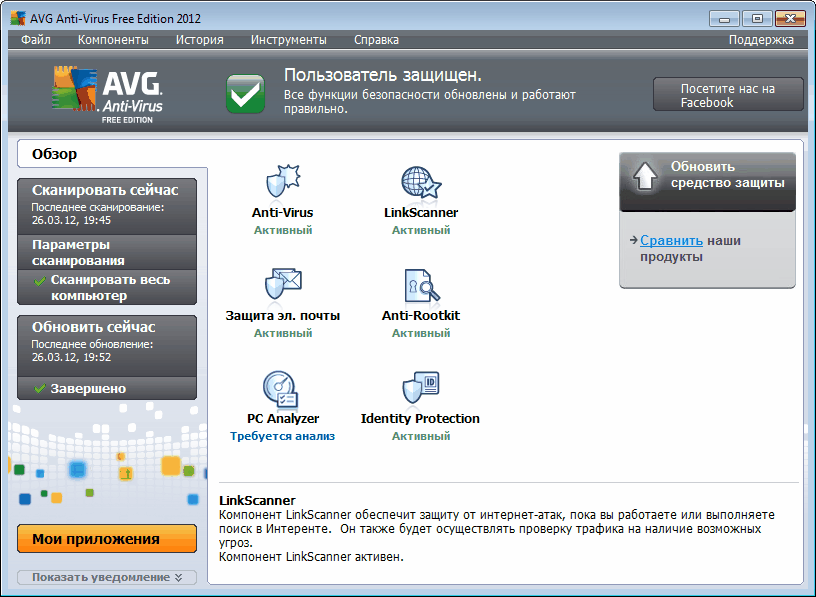Screen dimensions: 816x597
Task: Open the Компоненты menu
Action: (x=113, y=40)
